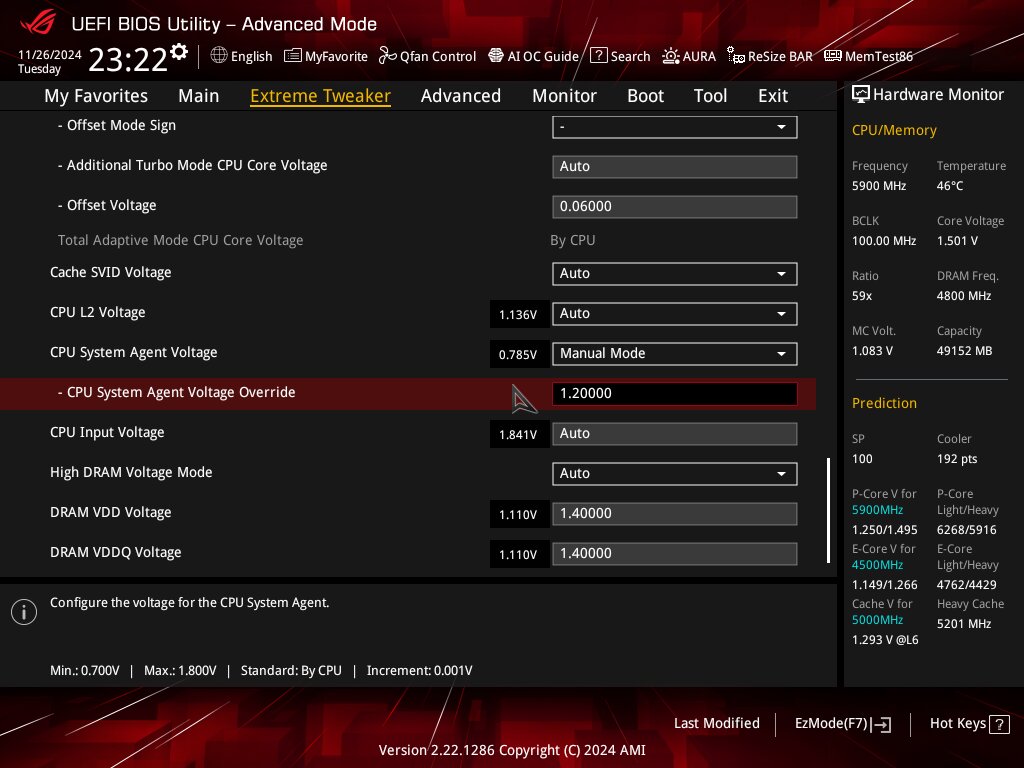Open CPU L2 Voltage dropdown

674,313
